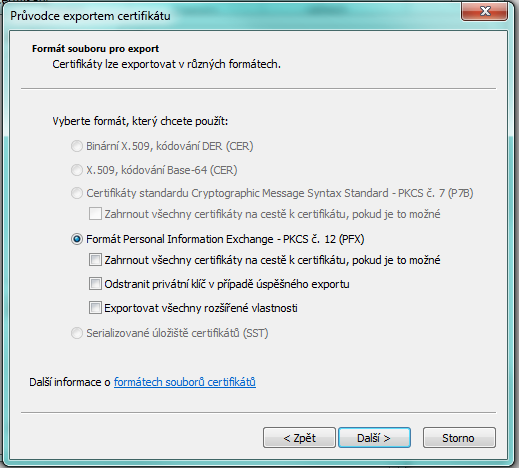Check 'Odstranit privátní klíč' after successful export
This screenshot has width=519, height=468.
point(95,284)
